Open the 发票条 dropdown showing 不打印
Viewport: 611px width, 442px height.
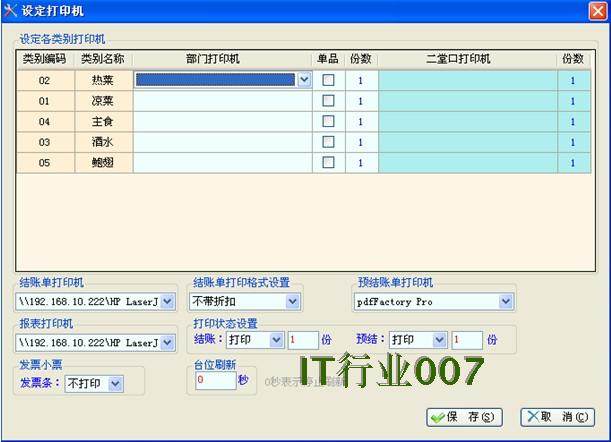[115, 384]
